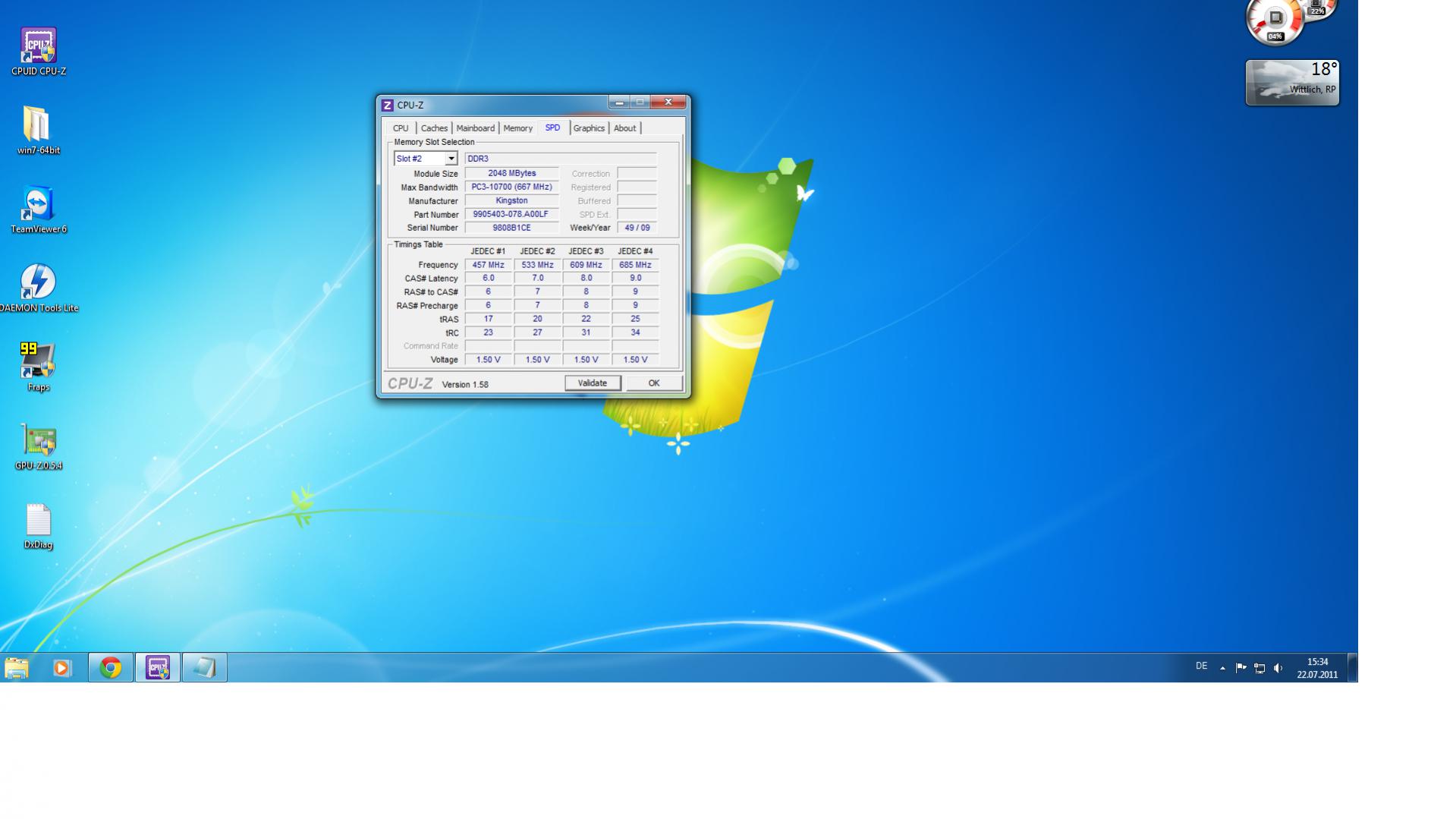Open Windows Explorer from the taskbar
1456x819 pixels.
click(17, 668)
